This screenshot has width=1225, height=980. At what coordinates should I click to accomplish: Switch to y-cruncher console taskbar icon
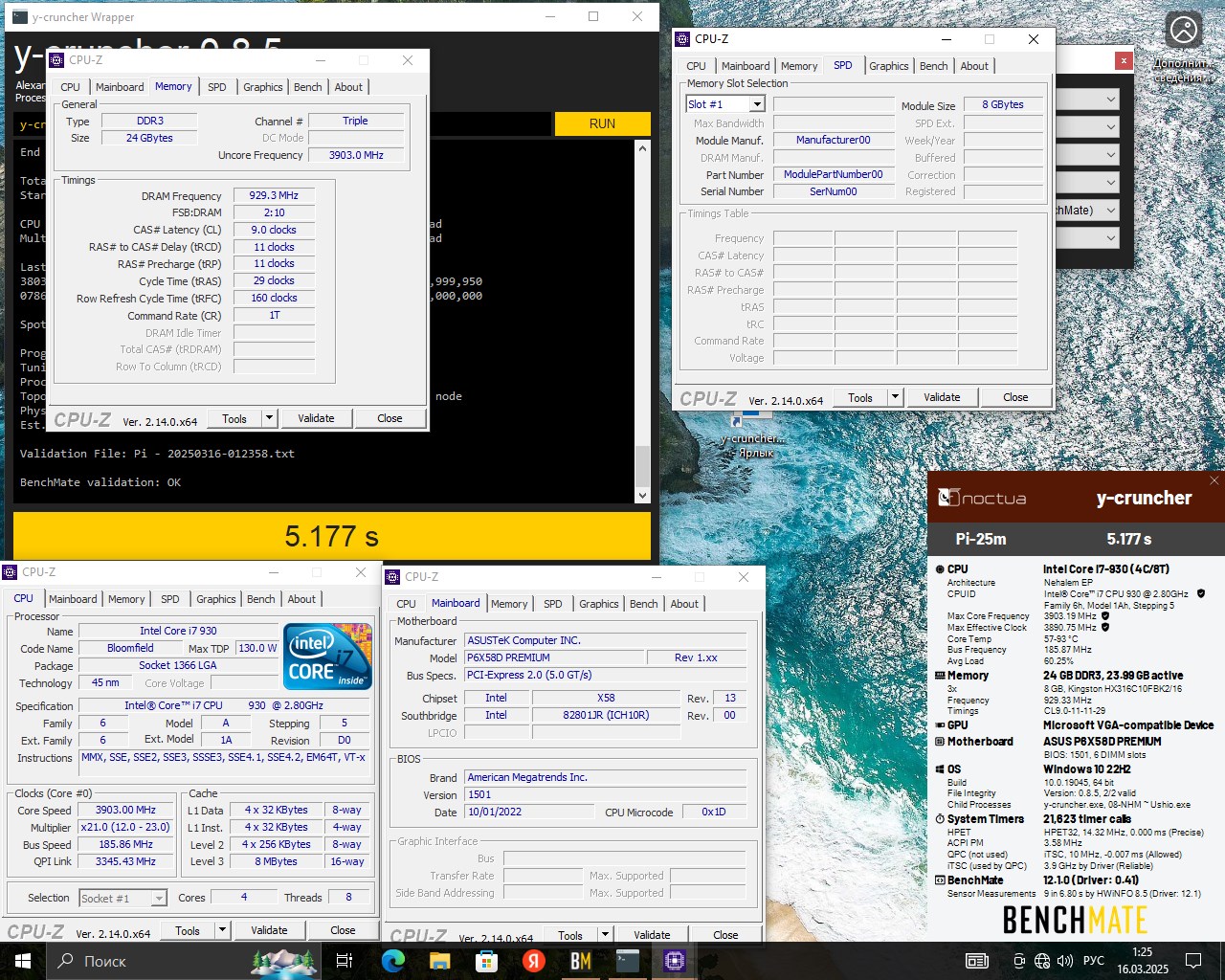point(628,961)
